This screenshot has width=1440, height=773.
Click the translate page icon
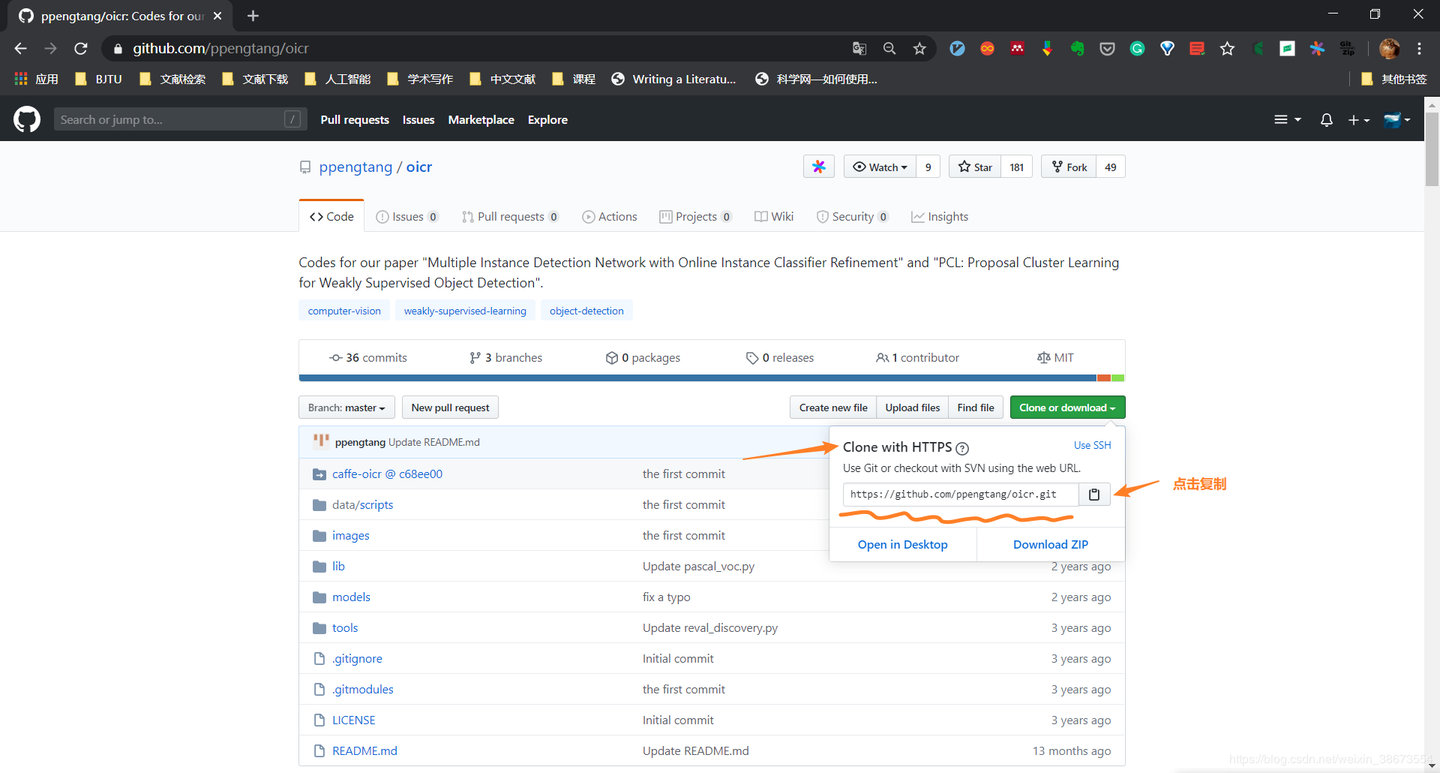[859, 48]
